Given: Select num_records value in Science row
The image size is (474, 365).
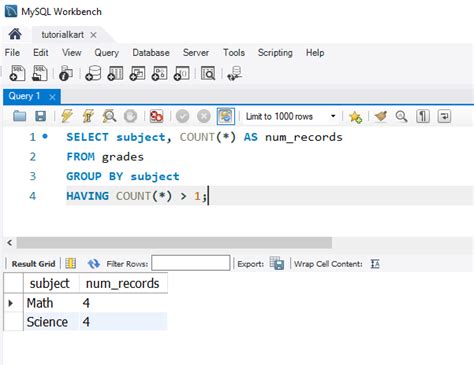Looking at the screenshot, I should click(123, 322).
